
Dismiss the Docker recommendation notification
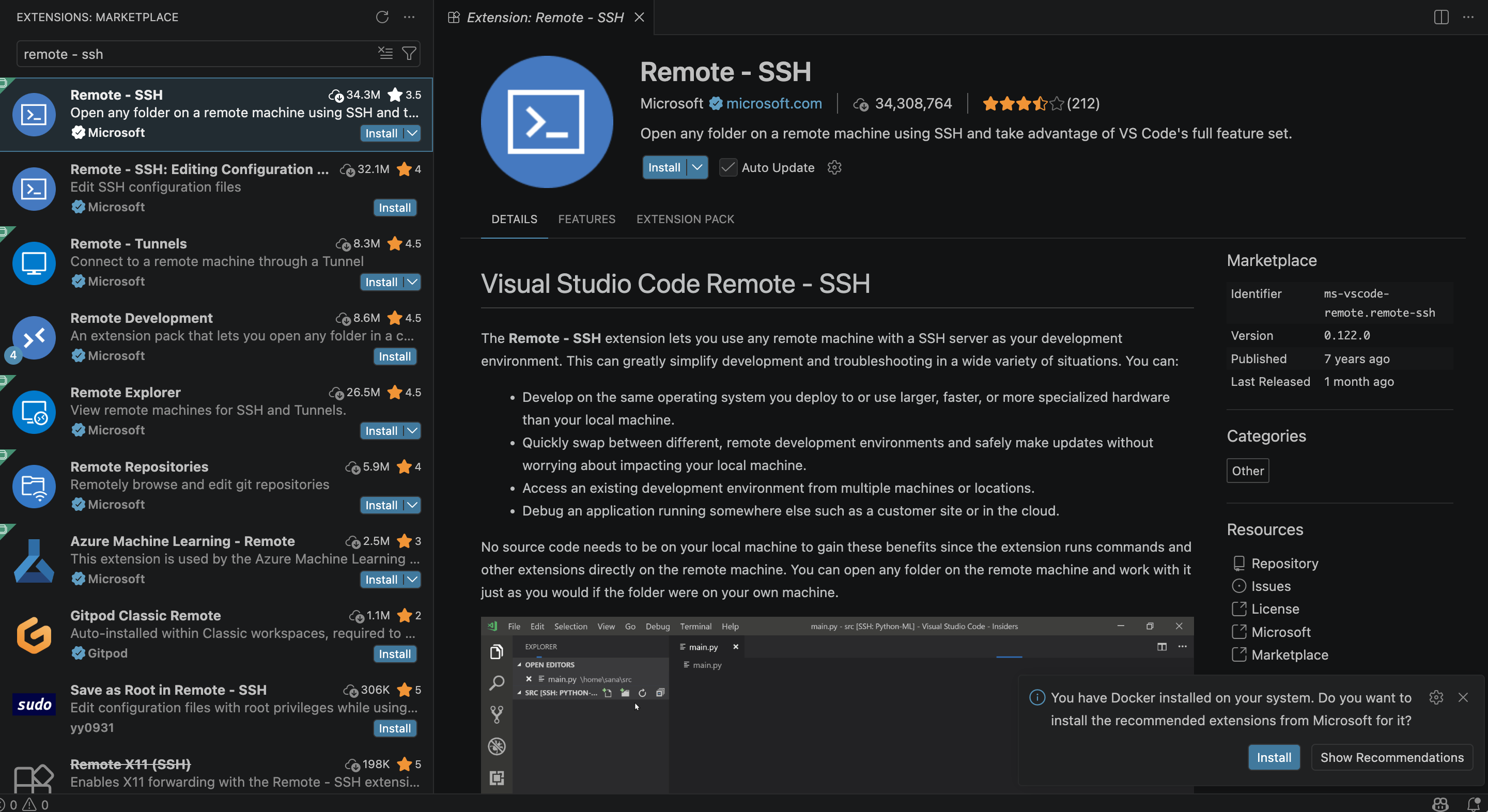coord(1463,697)
